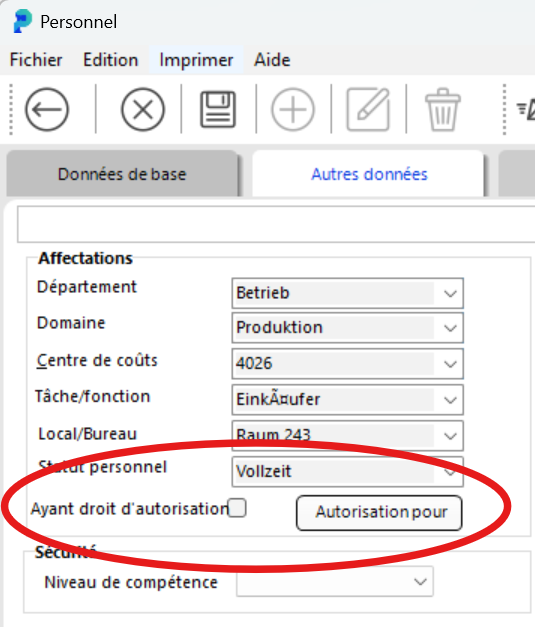Click the edit pencil toolbar icon
The height and width of the screenshot is (627, 535).
click(x=368, y=109)
